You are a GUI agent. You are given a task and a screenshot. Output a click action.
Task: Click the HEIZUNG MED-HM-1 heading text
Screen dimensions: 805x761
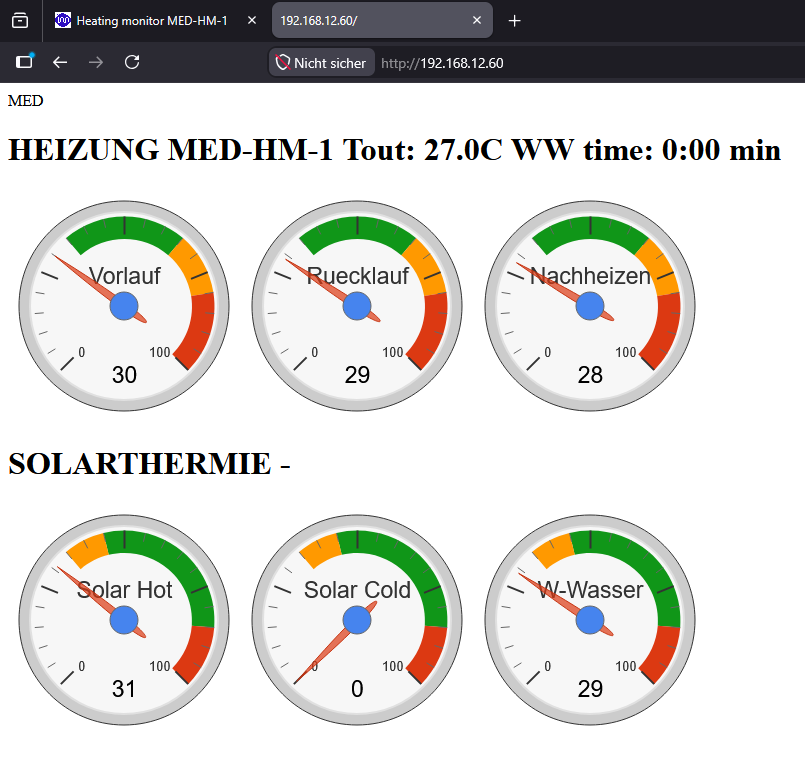tap(171, 150)
